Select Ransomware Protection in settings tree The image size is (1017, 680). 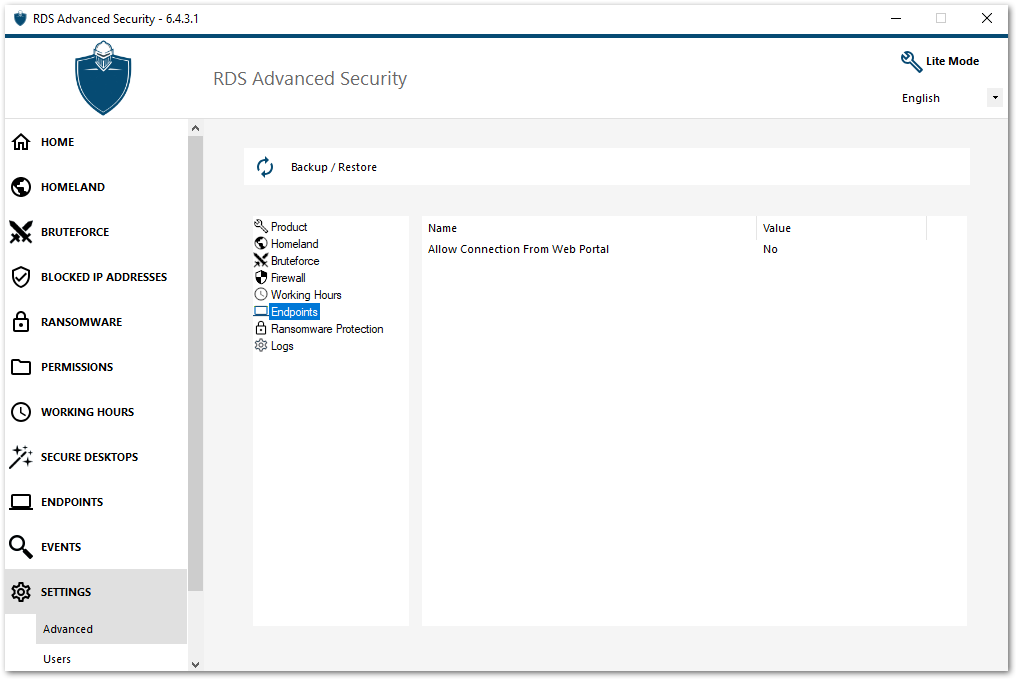[327, 328]
